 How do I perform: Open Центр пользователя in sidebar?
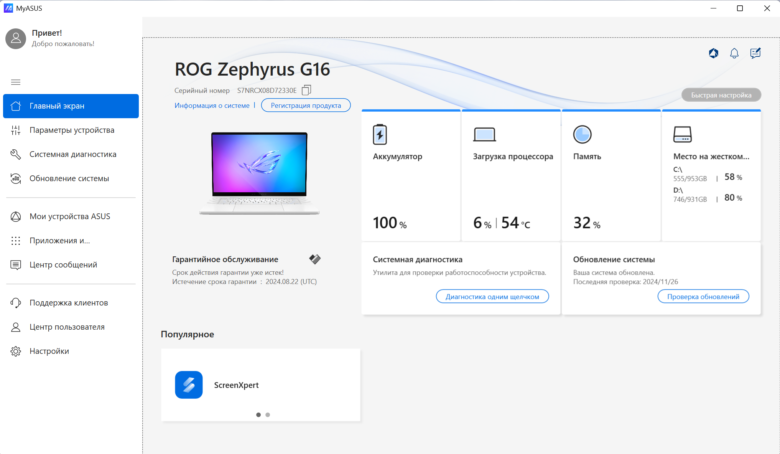[x=71, y=327]
